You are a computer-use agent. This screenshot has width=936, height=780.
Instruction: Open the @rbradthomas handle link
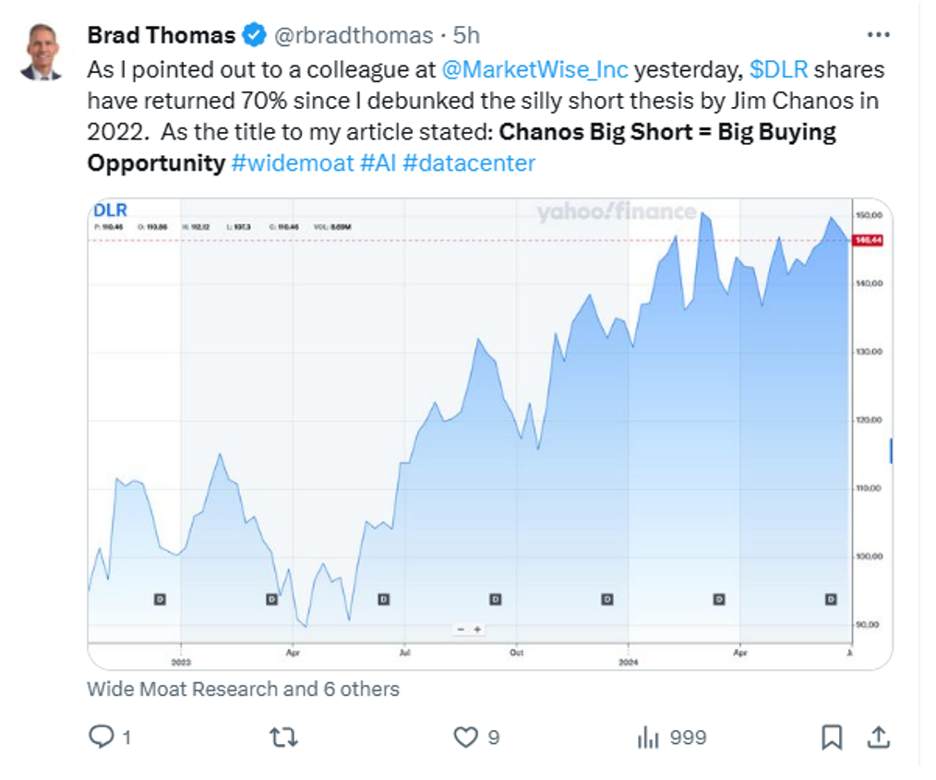click(353, 35)
